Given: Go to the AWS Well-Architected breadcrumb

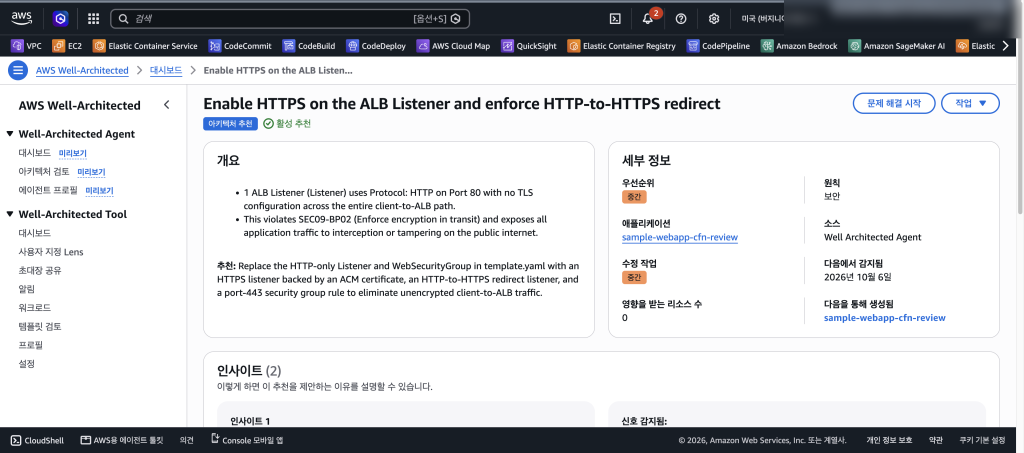Looking at the screenshot, I should click(x=82, y=70).
